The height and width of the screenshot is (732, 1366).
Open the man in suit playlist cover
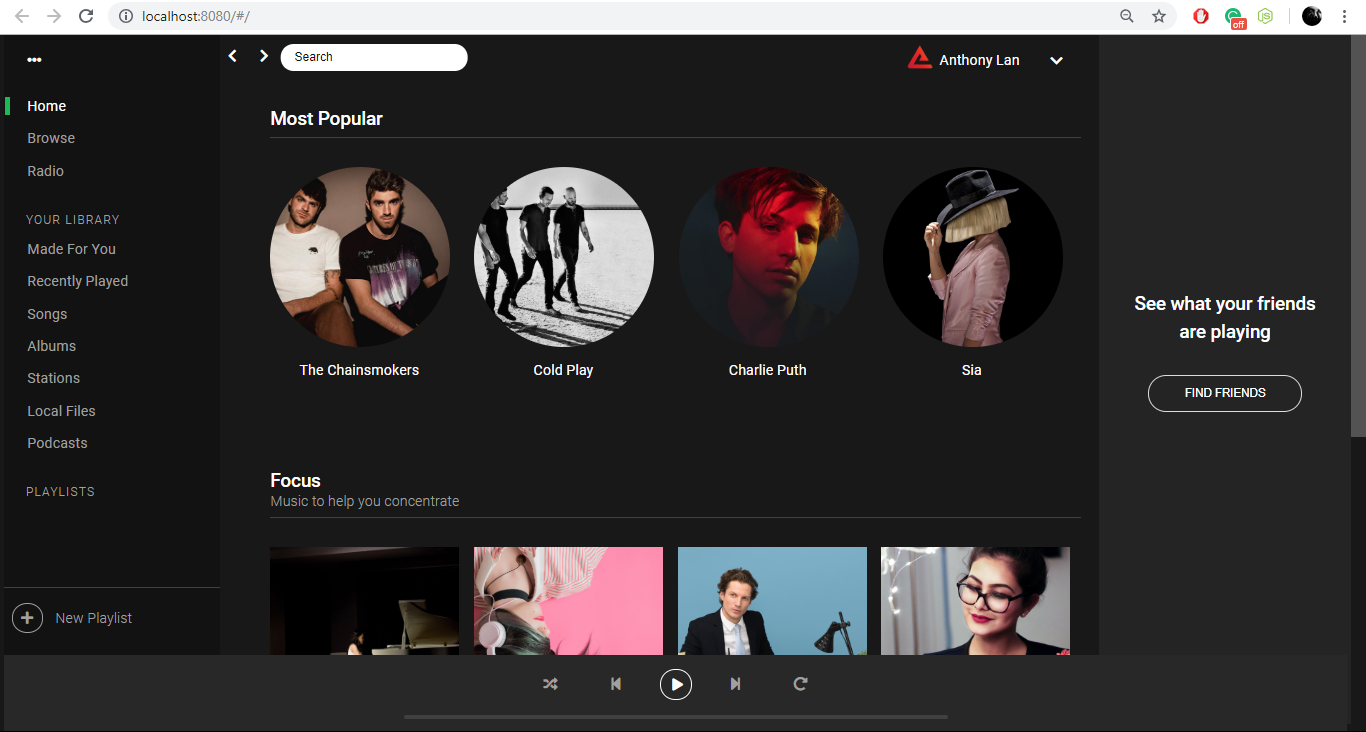772,601
